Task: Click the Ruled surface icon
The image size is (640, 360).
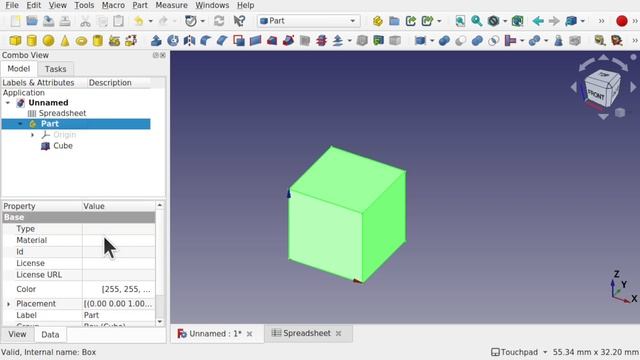Action: 255,41
